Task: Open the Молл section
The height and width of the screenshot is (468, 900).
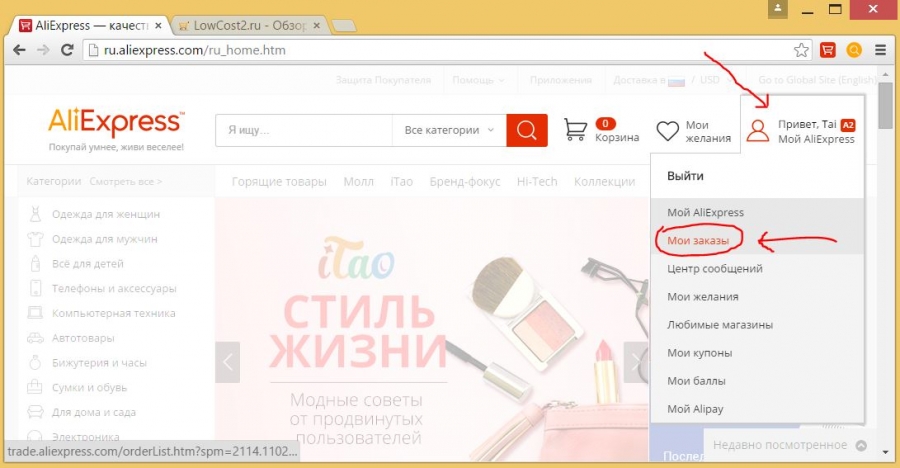Action: pyautogui.click(x=359, y=182)
